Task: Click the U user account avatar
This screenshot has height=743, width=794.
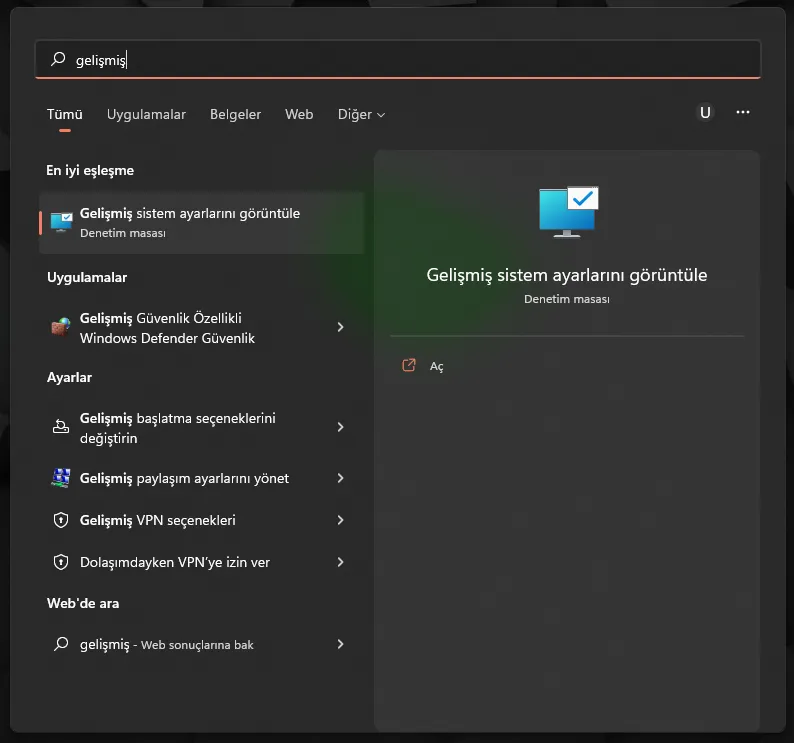Action: point(705,112)
